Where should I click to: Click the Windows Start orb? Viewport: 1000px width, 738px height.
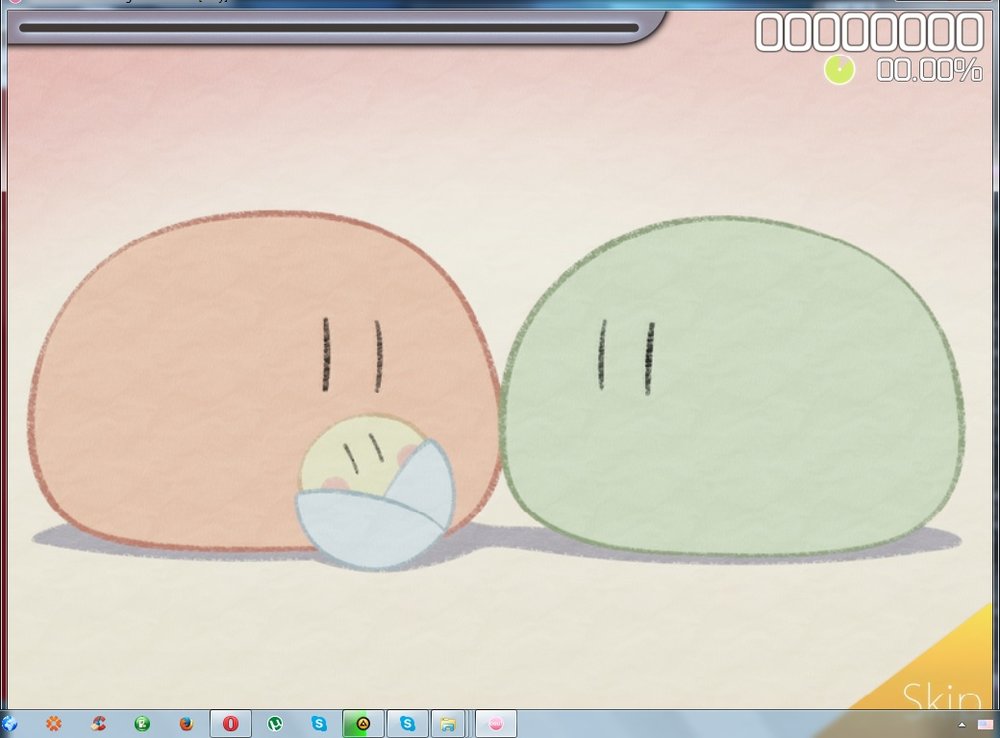[10, 723]
